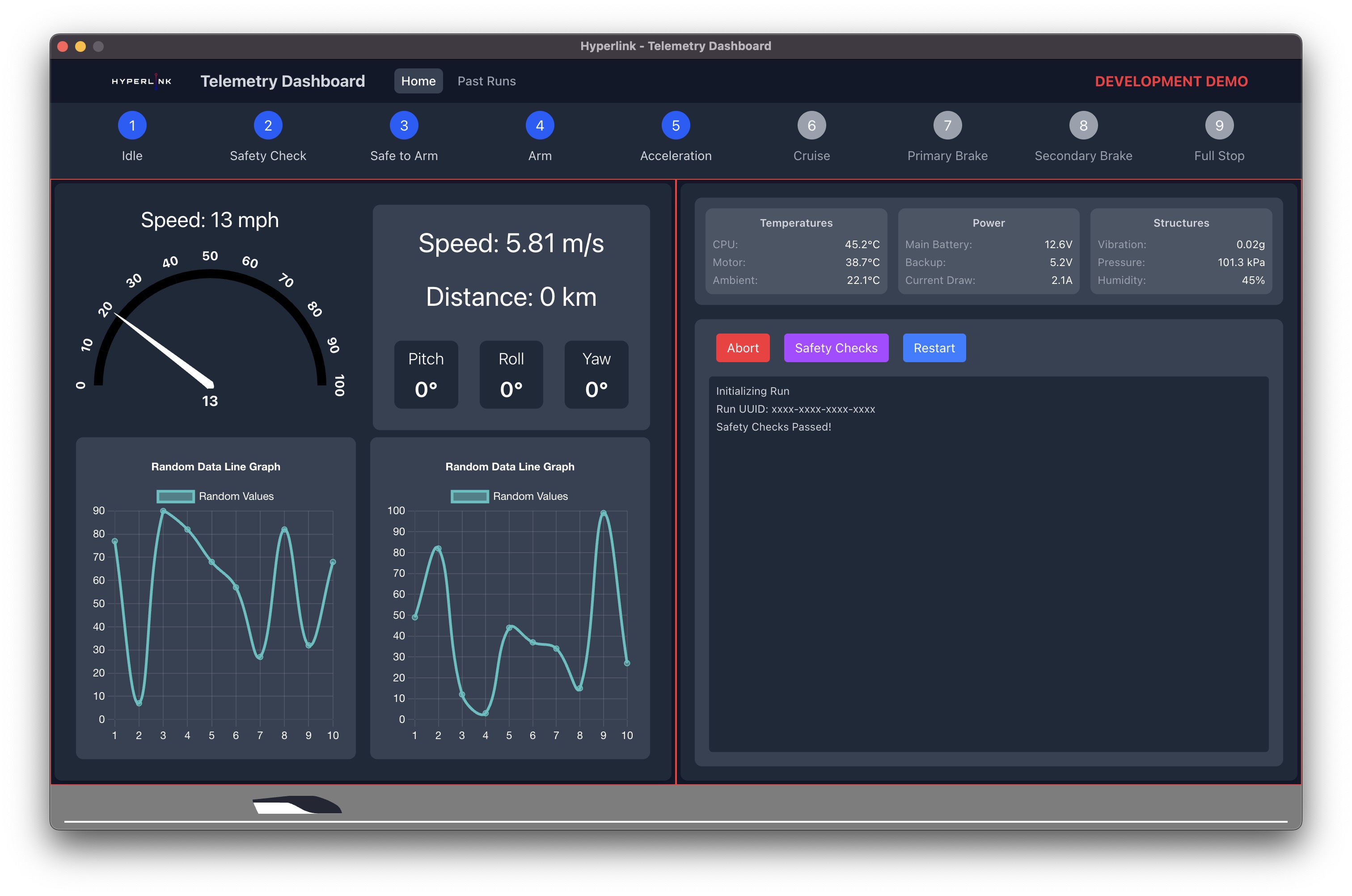
Task: Click the DEVELOPMENT DEMO label
Action: 1171,81
